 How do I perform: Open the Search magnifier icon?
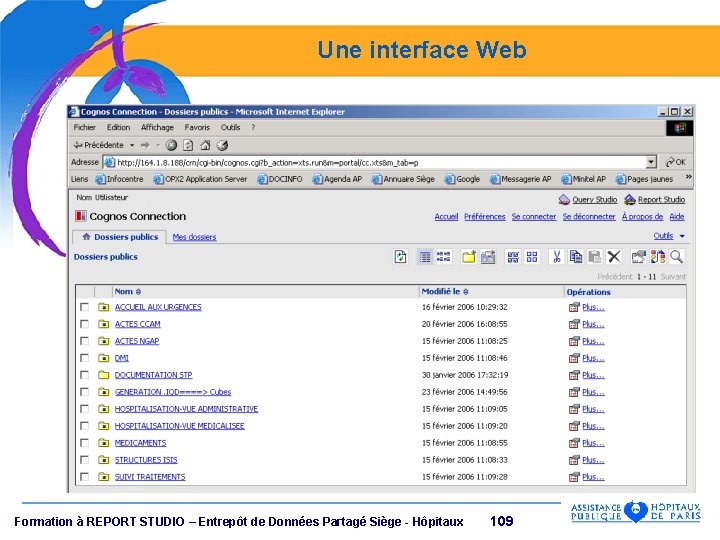676,257
